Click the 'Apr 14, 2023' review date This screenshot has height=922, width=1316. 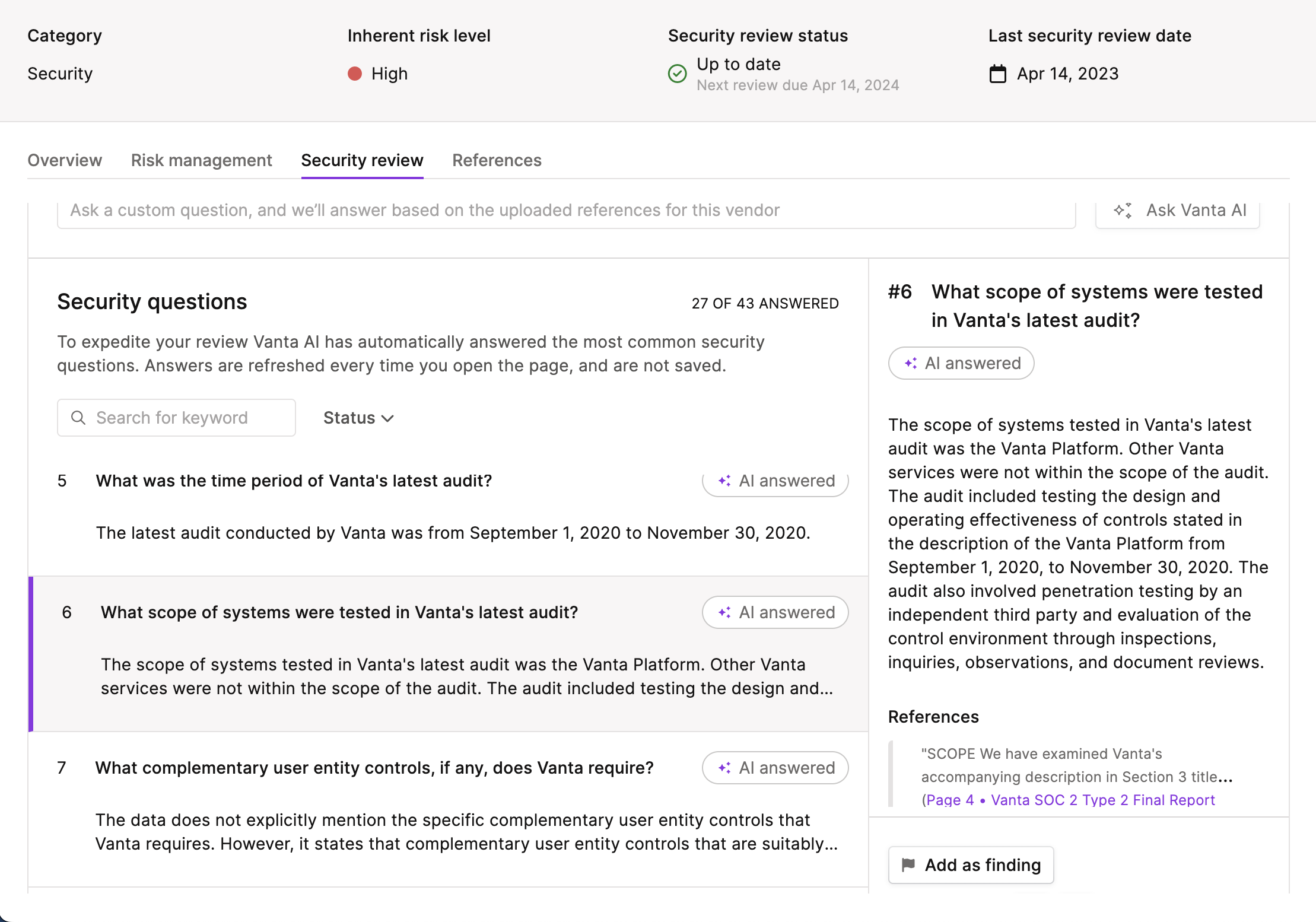click(x=1067, y=74)
